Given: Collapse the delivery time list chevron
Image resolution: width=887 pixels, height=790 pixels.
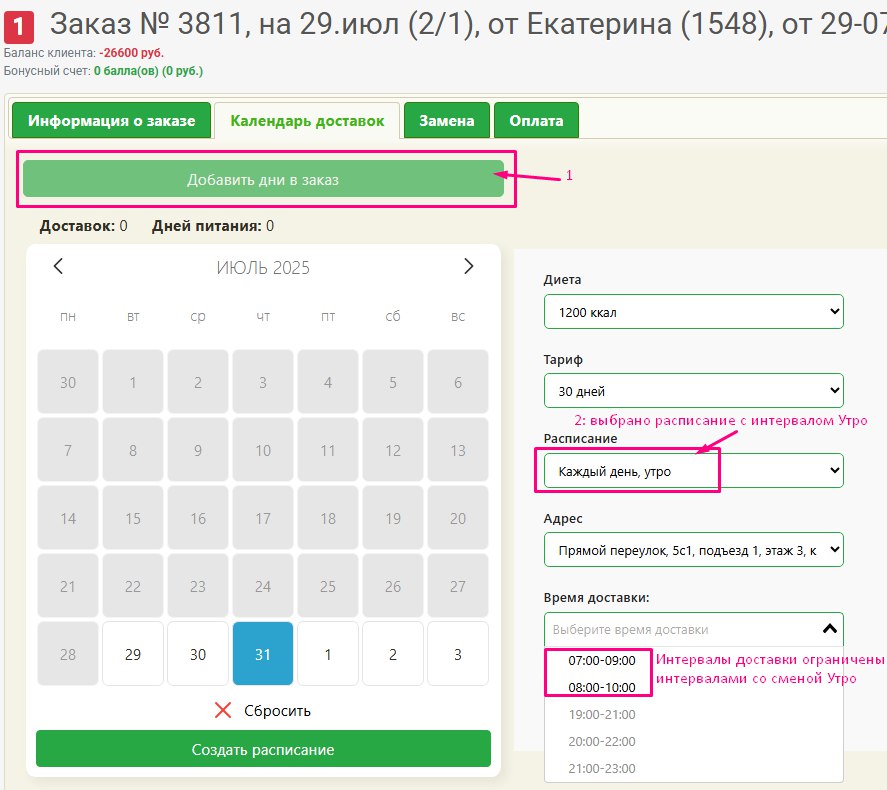Looking at the screenshot, I should point(828,629).
